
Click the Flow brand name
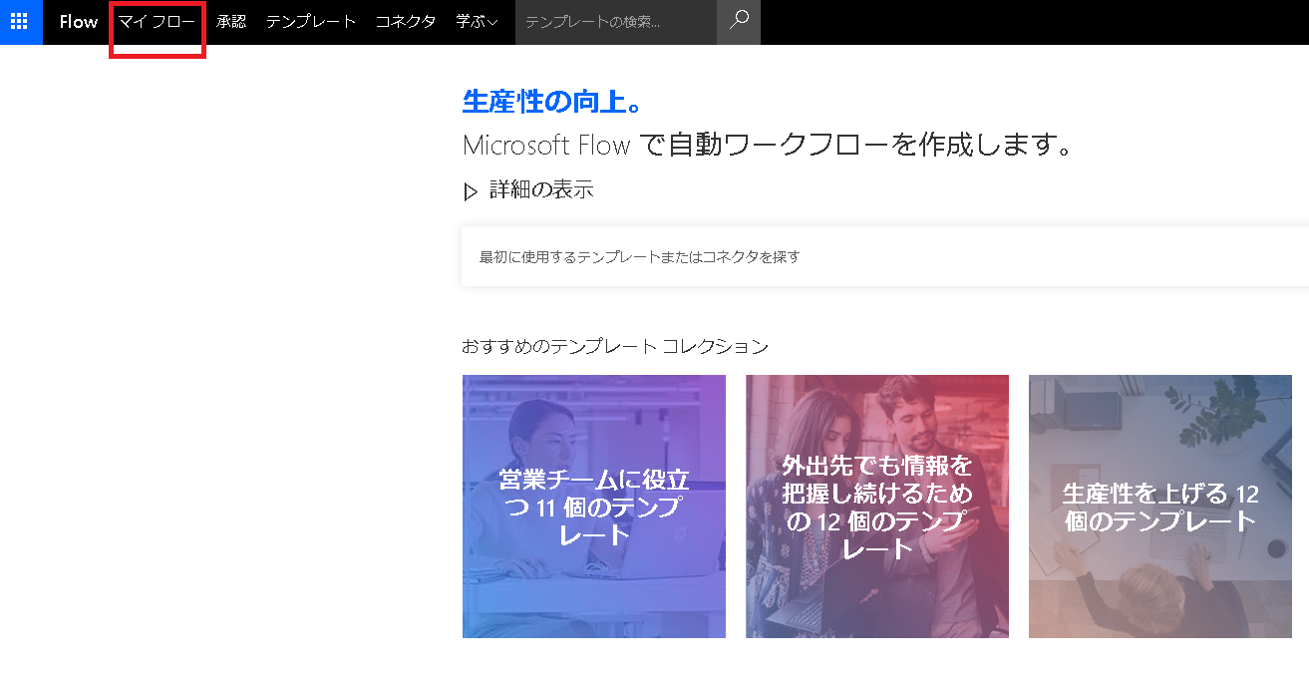tap(78, 21)
